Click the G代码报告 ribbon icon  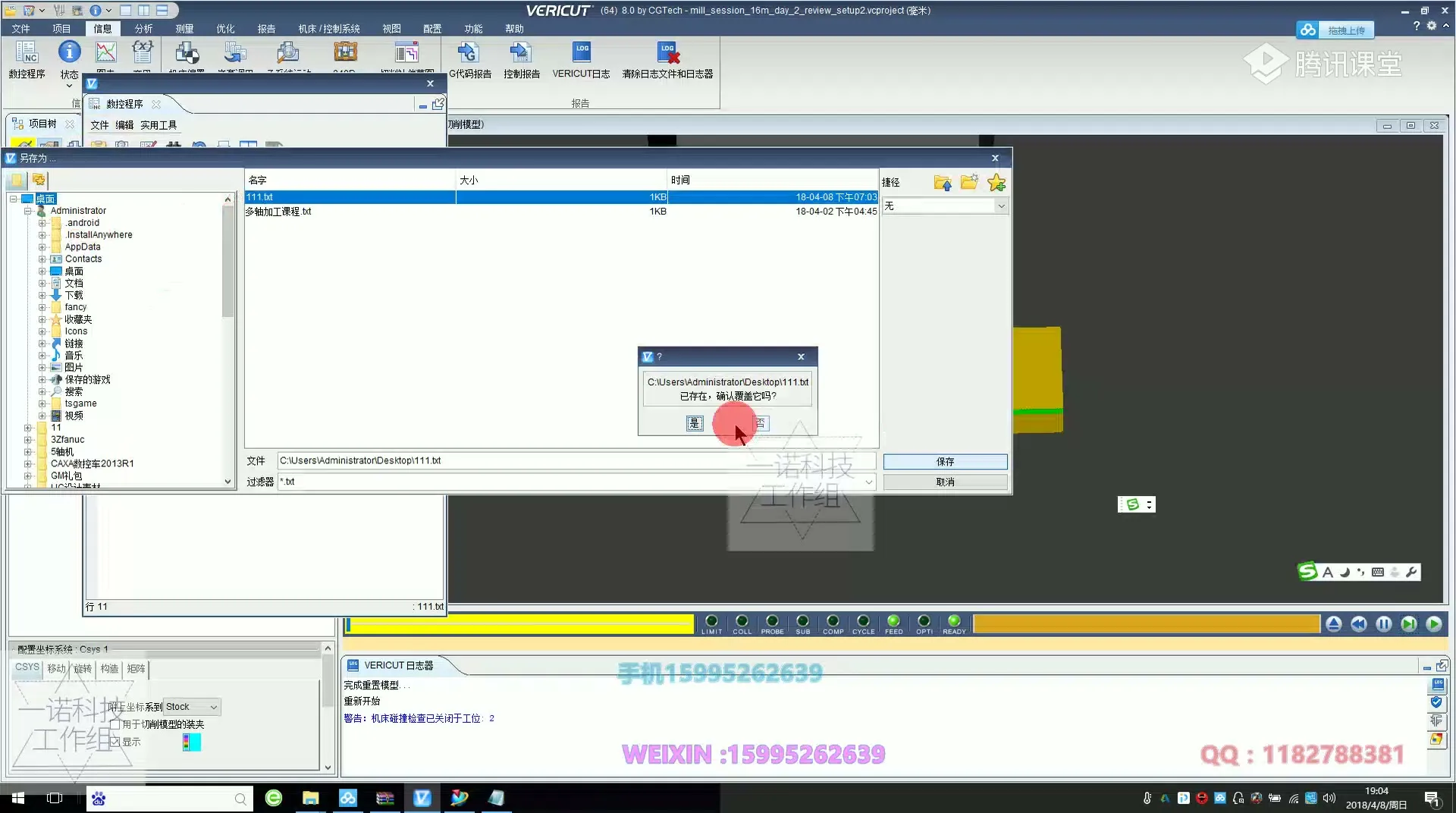(x=469, y=53)
